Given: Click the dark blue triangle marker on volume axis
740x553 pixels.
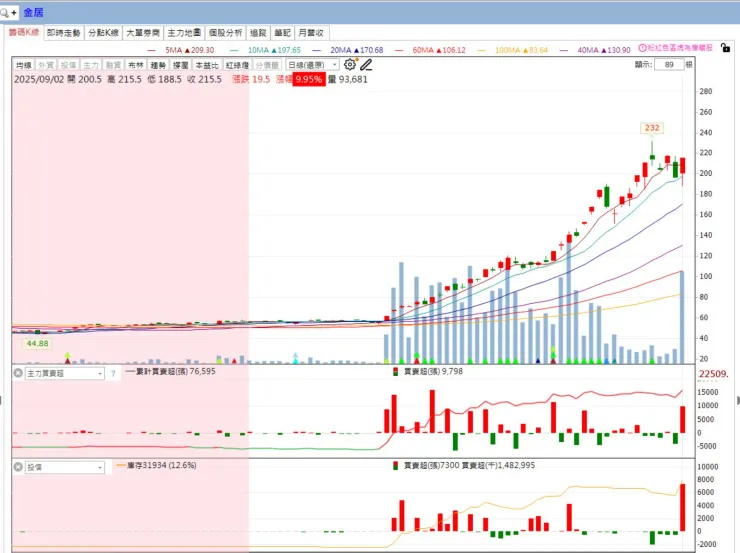Looking at the screenshot, I should pyautogui.click(x=538, y=361).
